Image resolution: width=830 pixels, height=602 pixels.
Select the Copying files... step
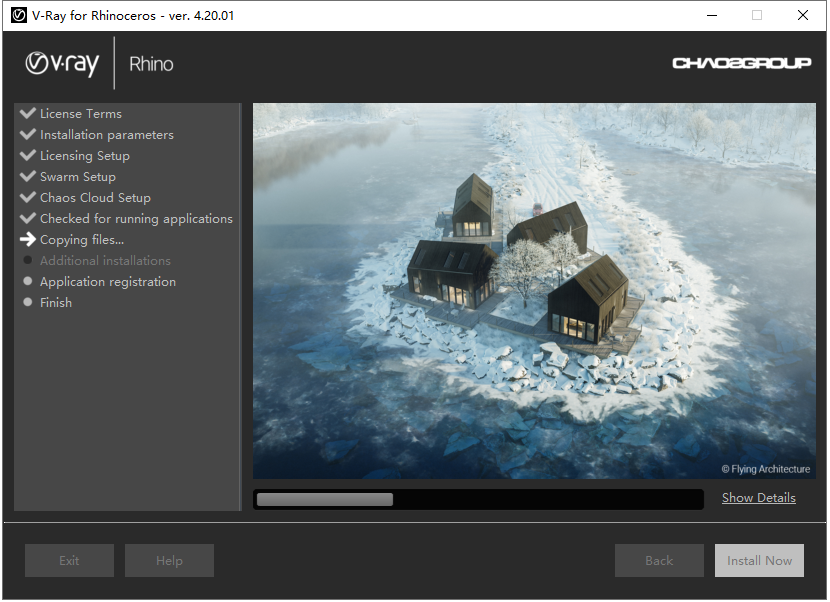click(82, 240)
